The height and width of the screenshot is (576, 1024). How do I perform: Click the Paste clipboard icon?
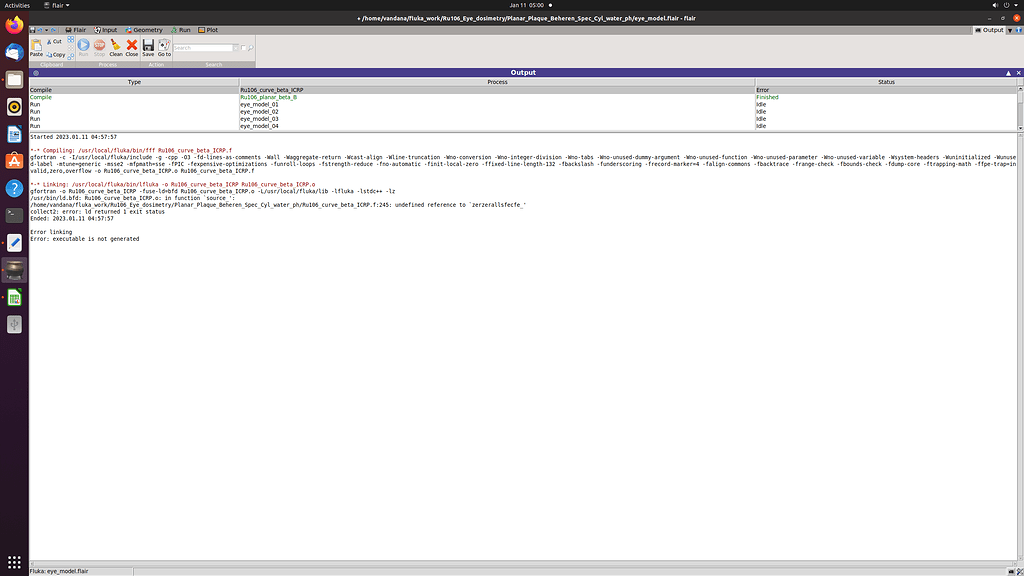pos(36,47)
